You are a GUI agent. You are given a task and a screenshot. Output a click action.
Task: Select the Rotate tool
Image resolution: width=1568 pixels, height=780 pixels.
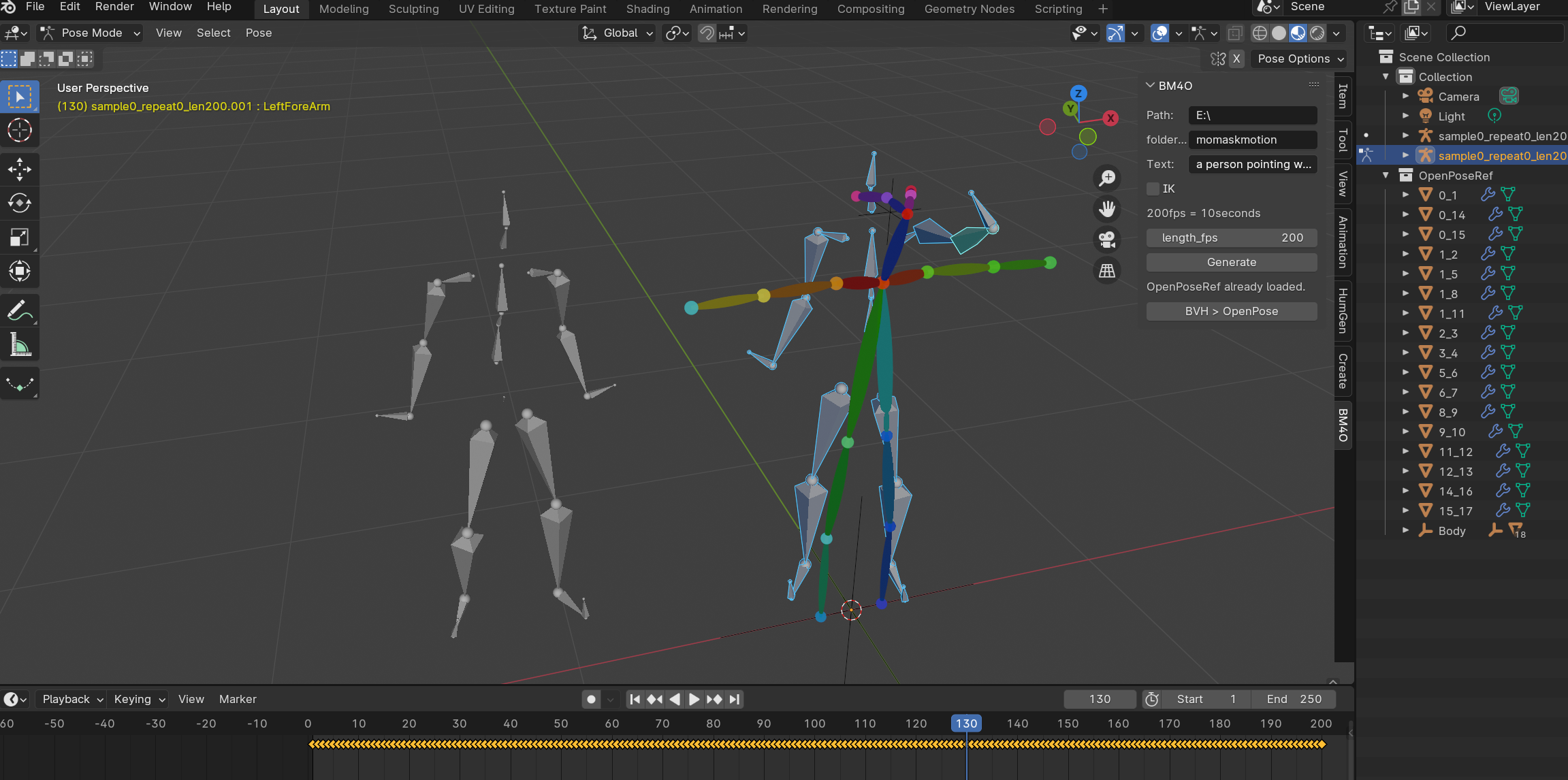tap(19, 203)
